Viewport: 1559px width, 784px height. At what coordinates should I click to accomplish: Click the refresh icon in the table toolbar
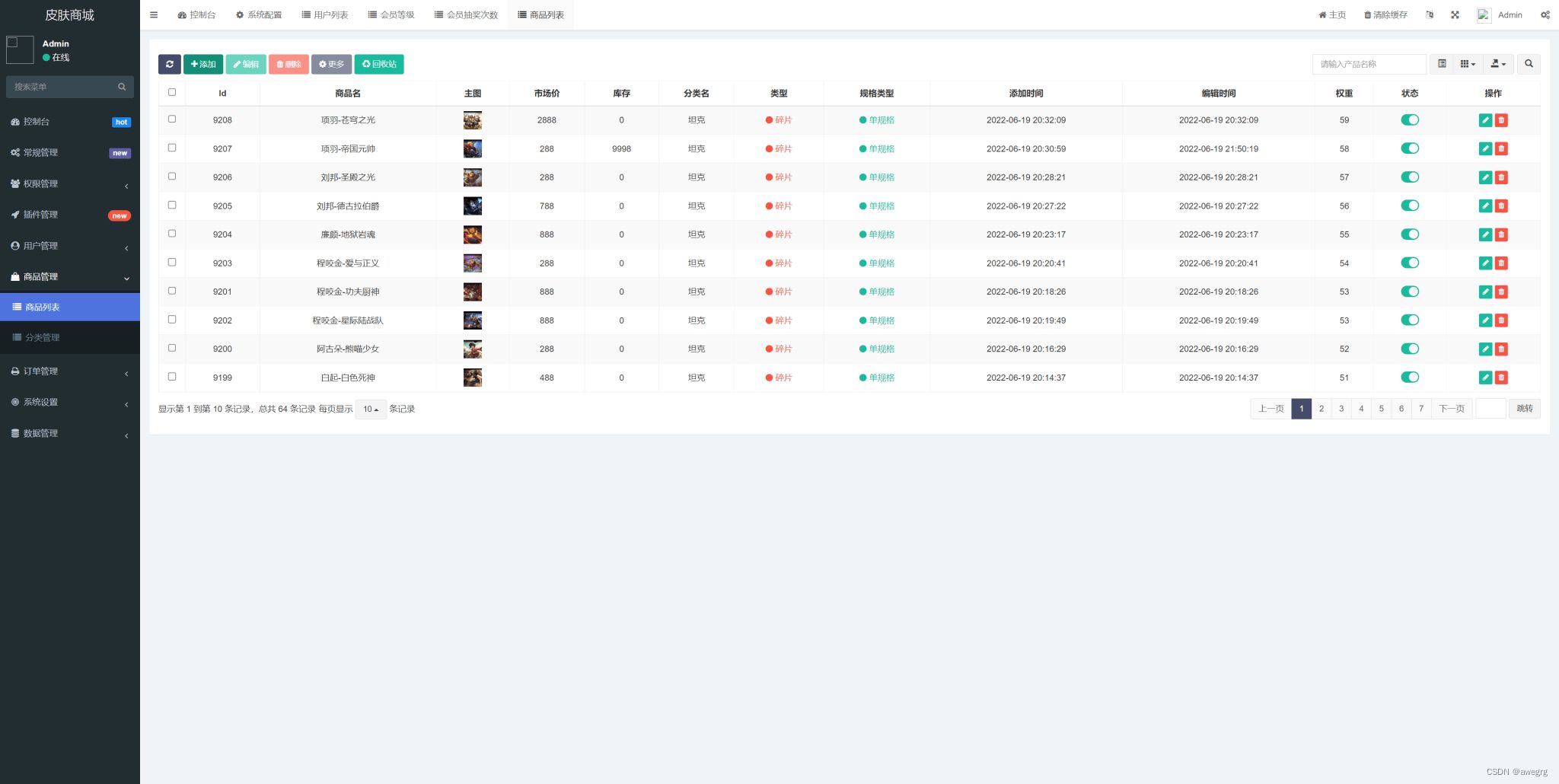click(169, 65)
